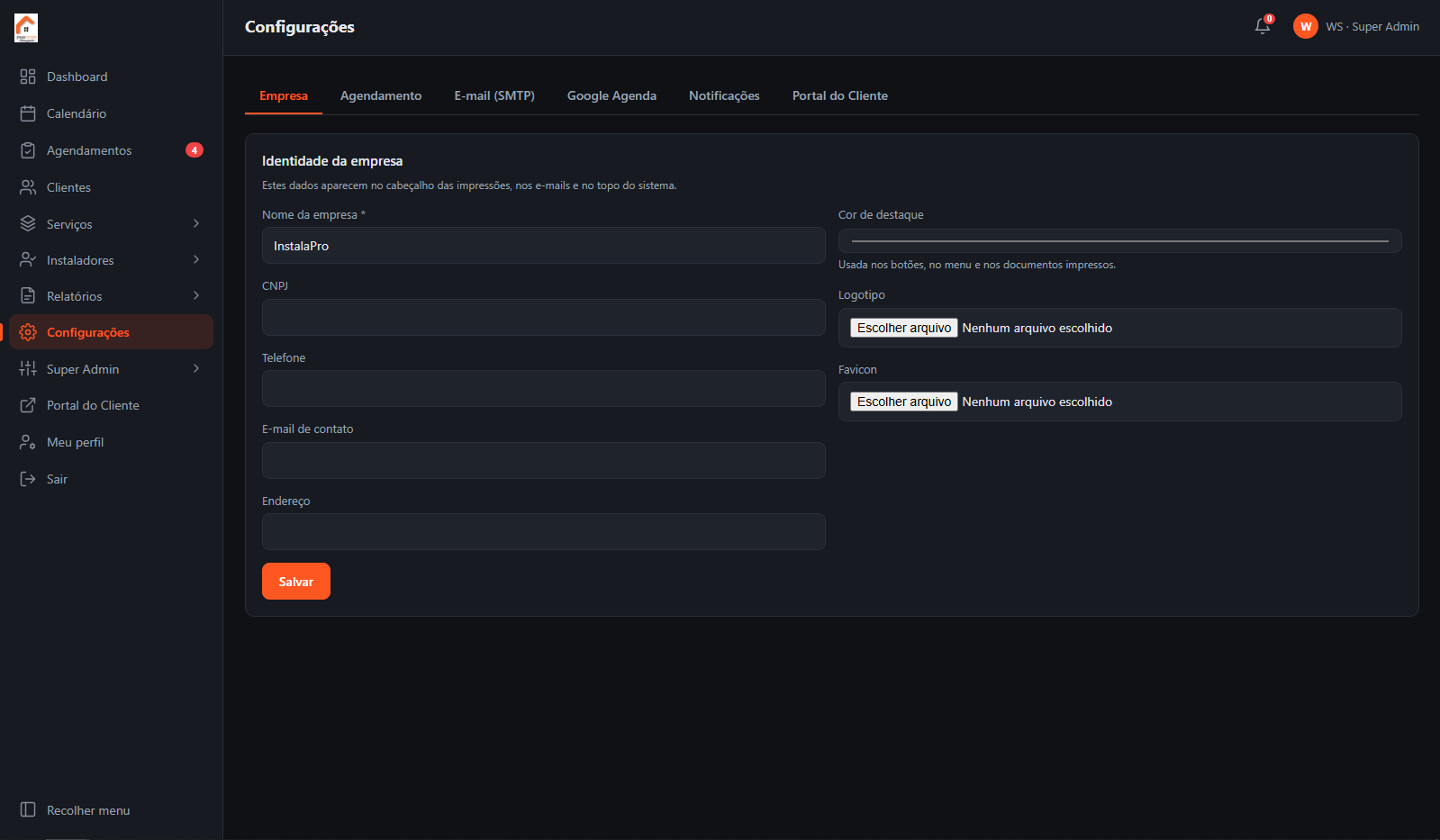Select the Google Agenda tab
The image size is (1440, 840).
click(x=611, y=95)
